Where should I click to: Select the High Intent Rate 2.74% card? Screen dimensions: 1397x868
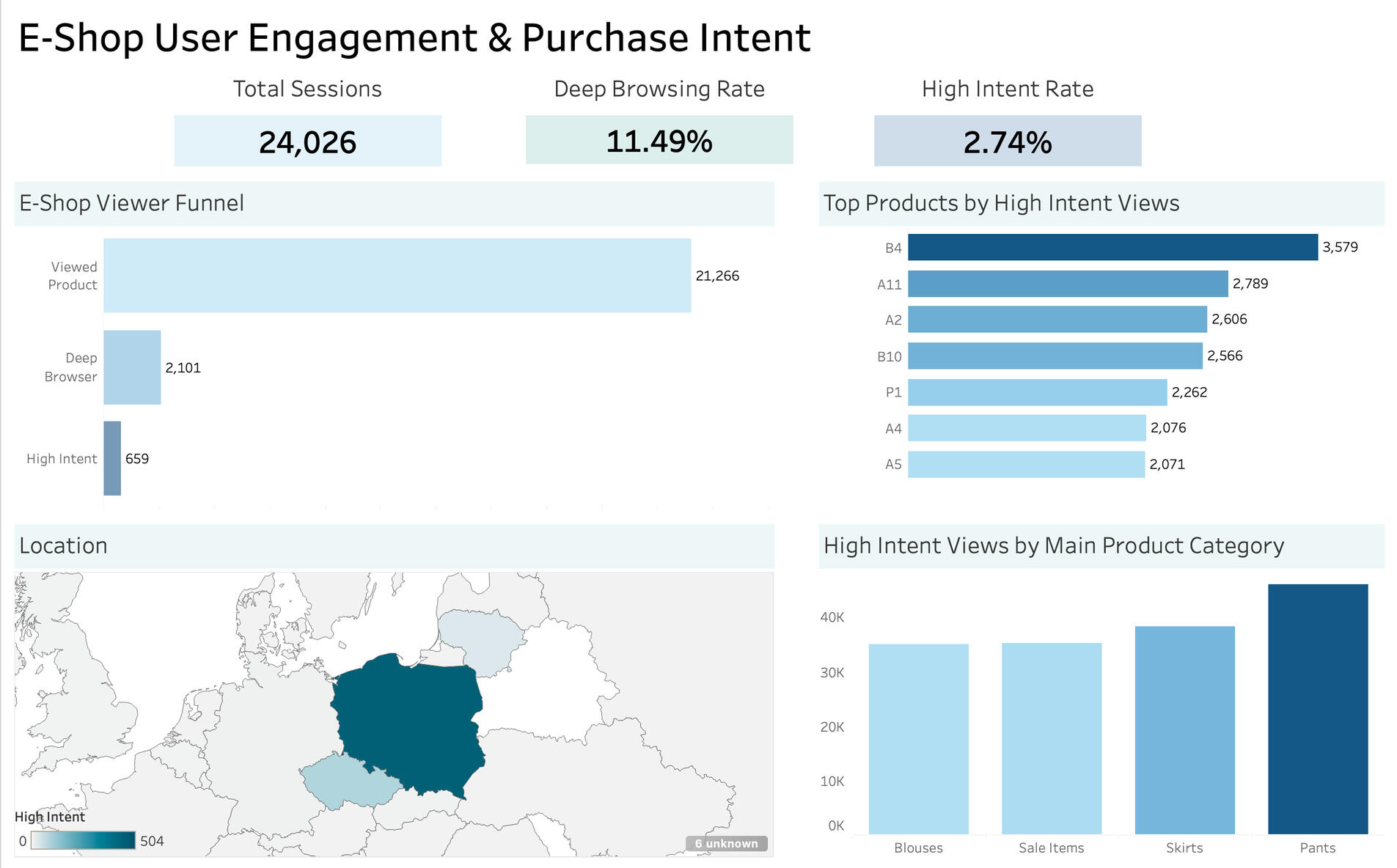(1007, 141)
